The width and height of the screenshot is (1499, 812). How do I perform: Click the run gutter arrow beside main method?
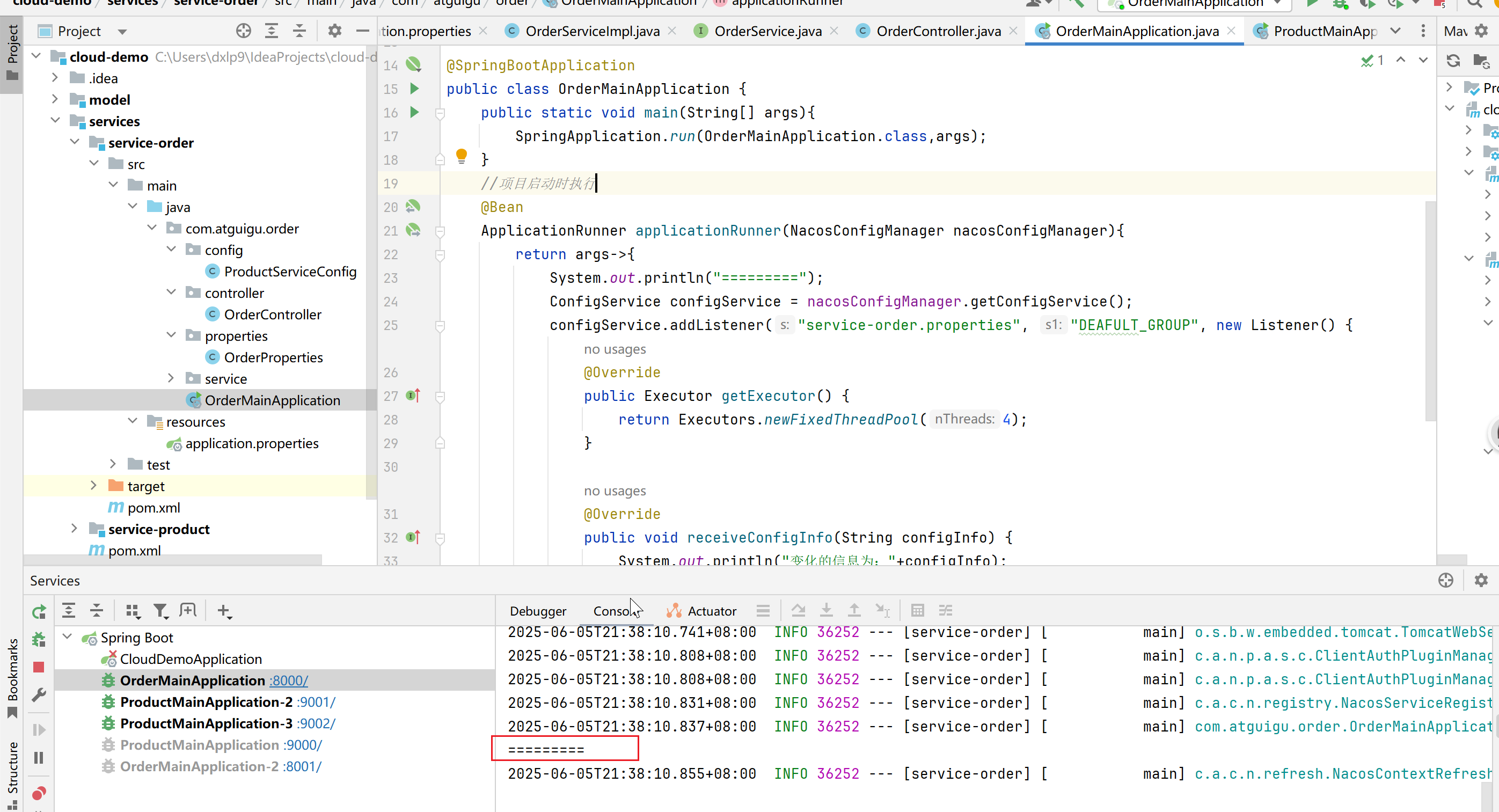pos(414,112)
